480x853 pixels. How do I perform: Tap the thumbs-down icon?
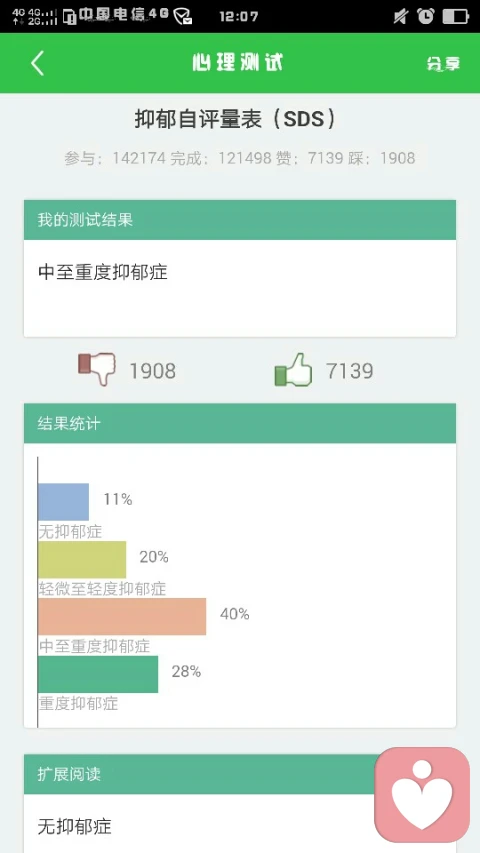pyautogui.click(x=97, y=368)
